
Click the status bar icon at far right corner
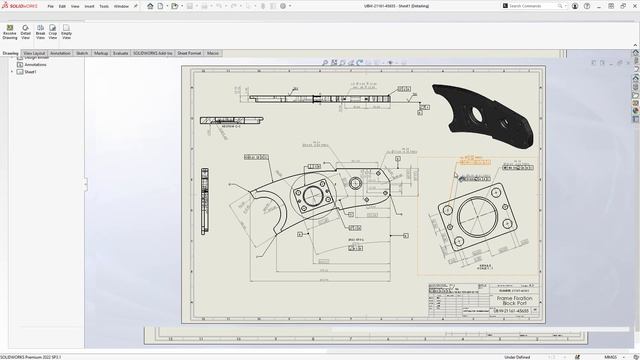[636, 357]
